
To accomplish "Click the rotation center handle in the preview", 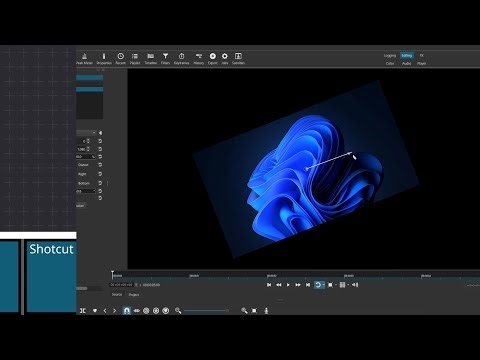I will [x=307, y=169].
